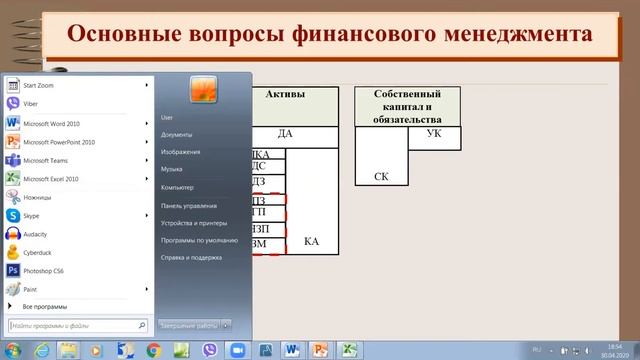Launch Skype from the Start menu
Viewport: 640px width, 360px height.
tap(78, 216)
